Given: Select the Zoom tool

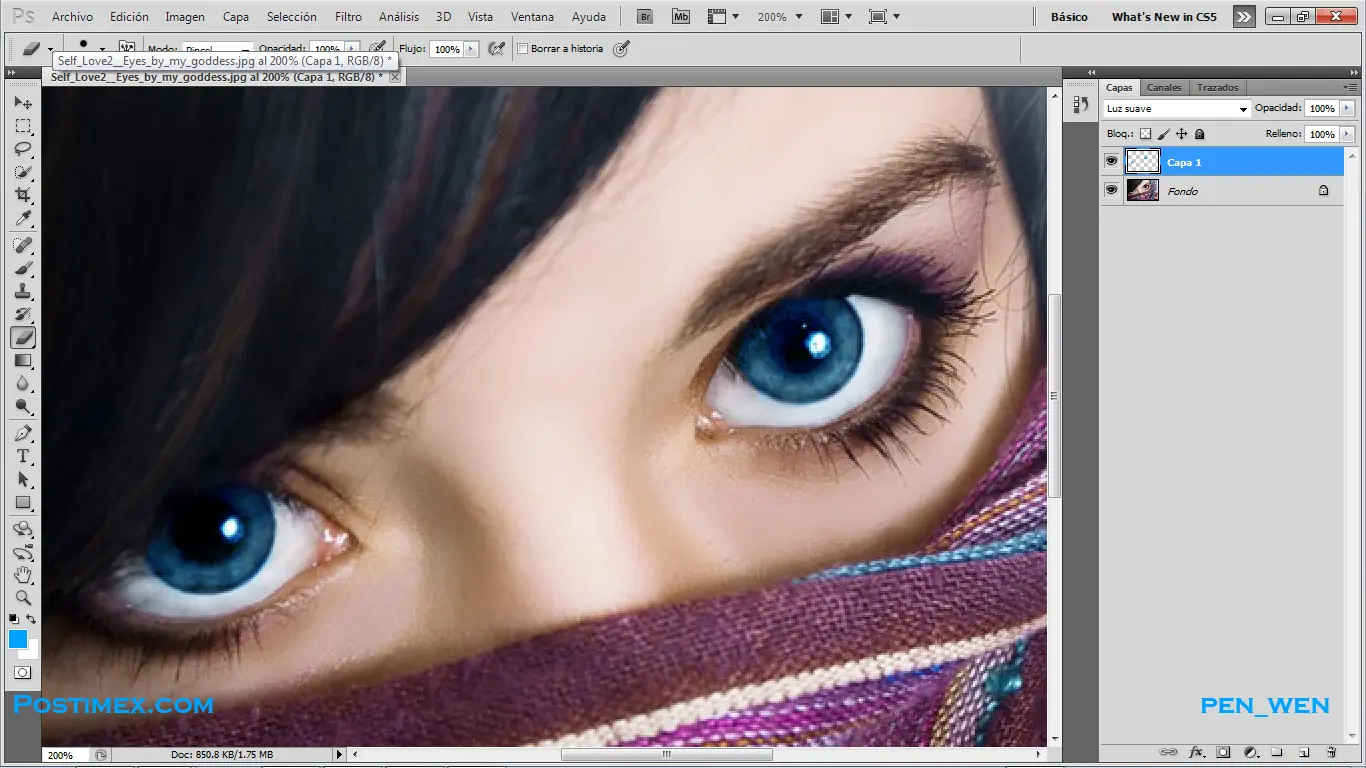Looking at the screenshot, I should coord(23,599).
